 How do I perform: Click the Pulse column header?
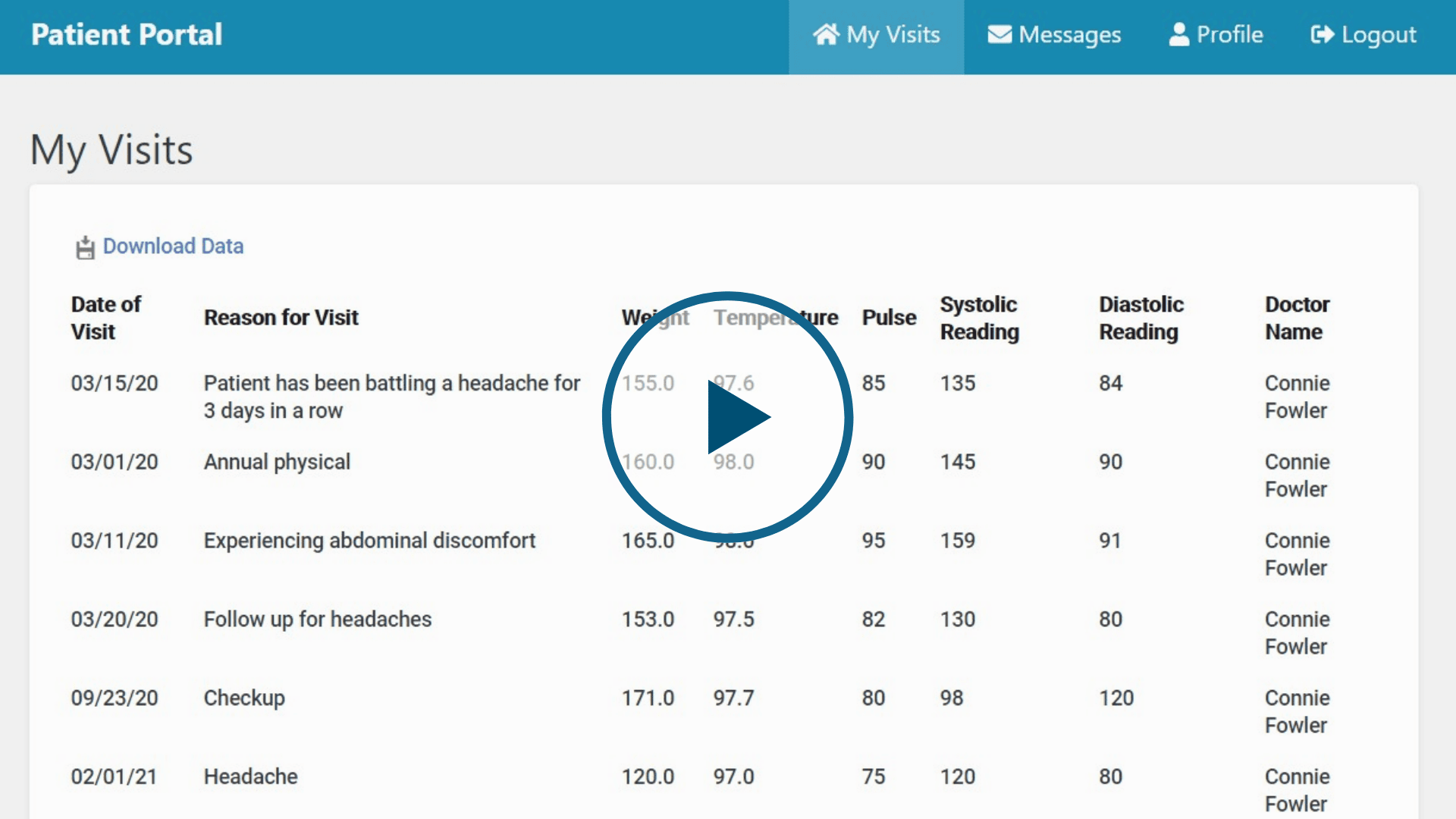889,318
